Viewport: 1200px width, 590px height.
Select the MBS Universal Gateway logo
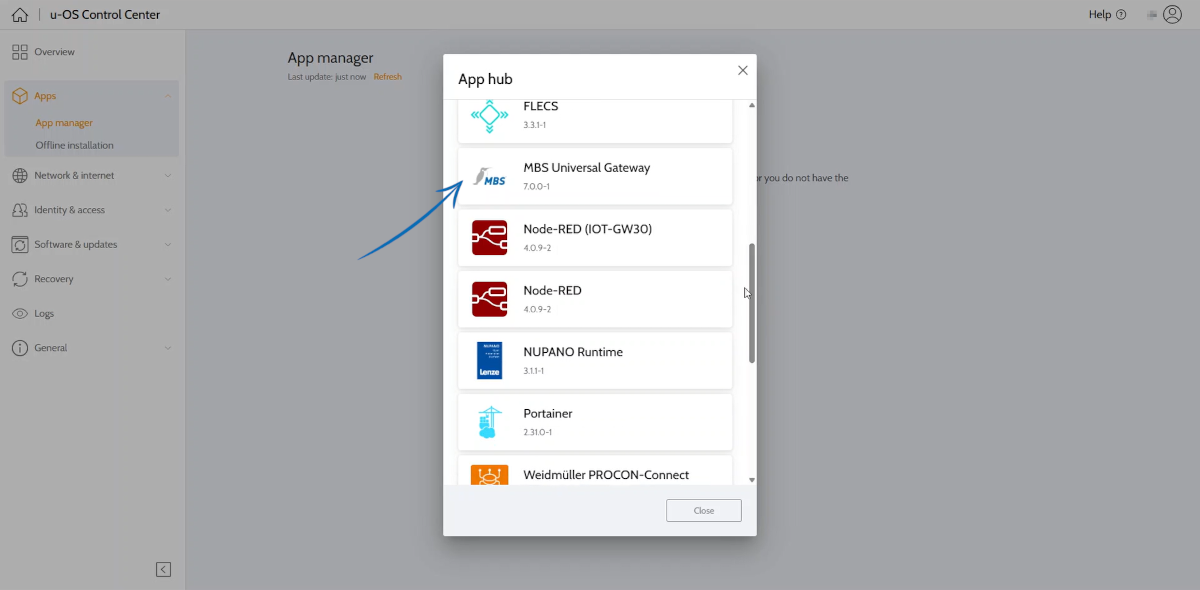point(489,177)
